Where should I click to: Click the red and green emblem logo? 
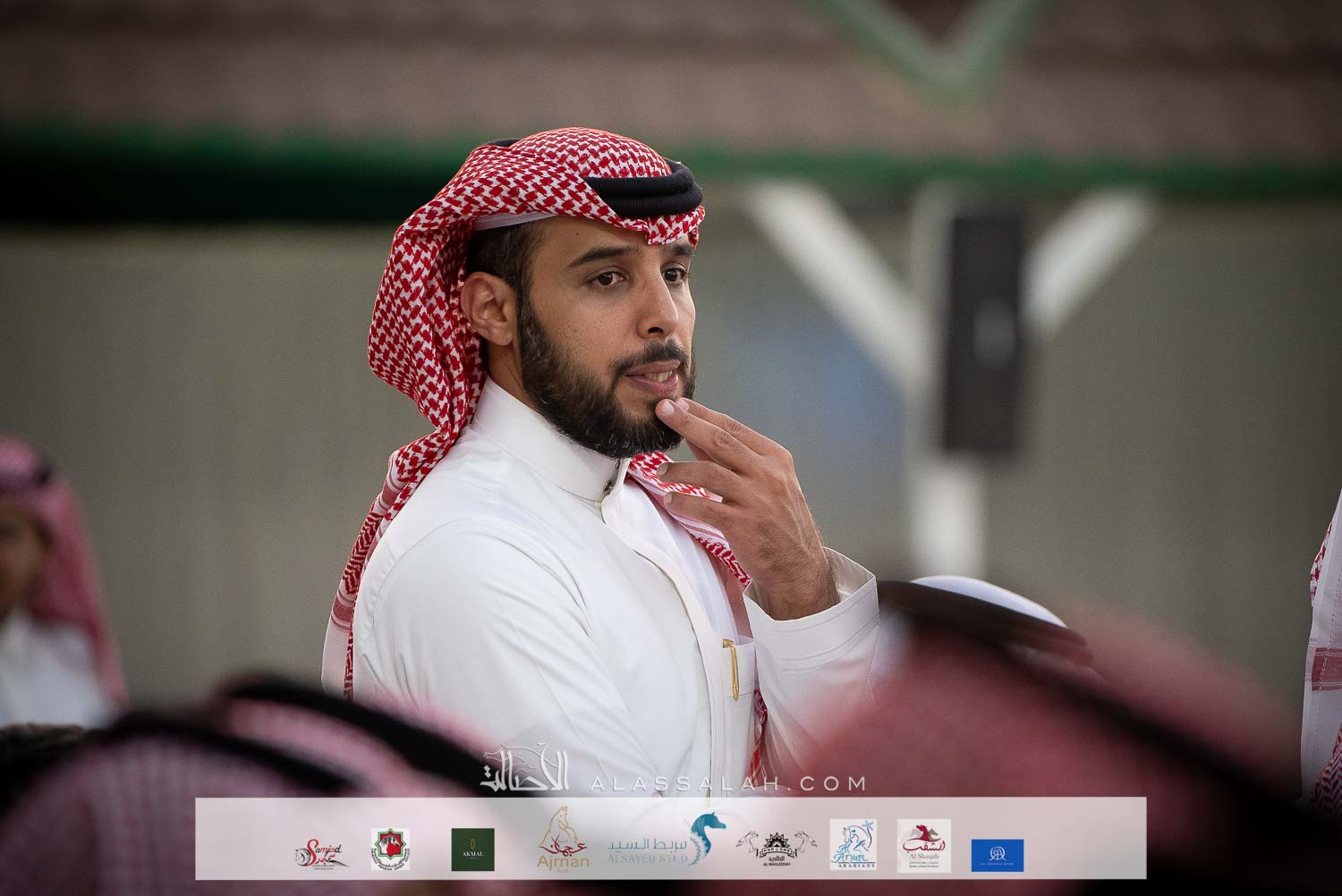[x=390, y=849]
